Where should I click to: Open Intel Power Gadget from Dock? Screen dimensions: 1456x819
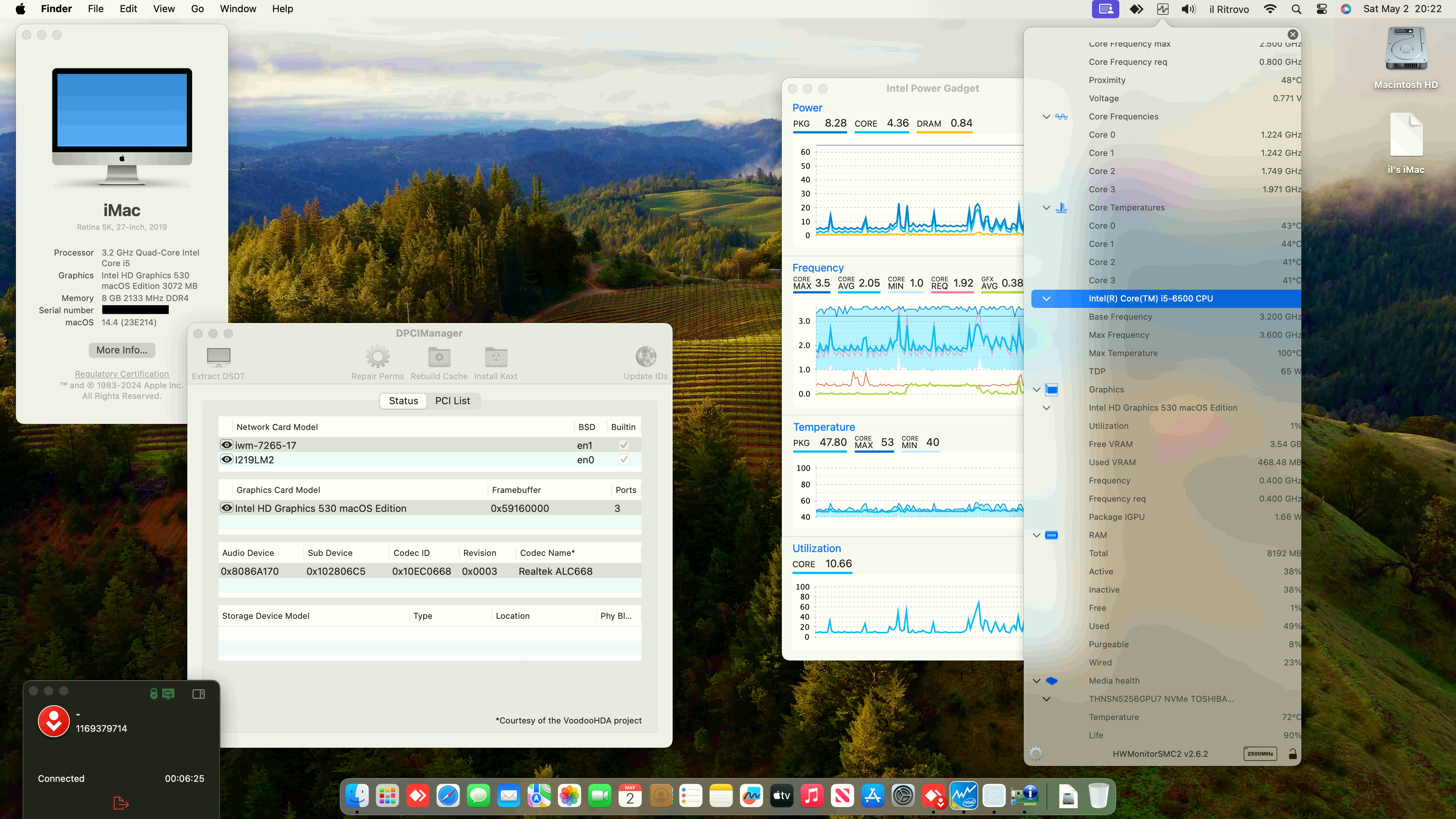pyautogui.click(x=964, y=796)
